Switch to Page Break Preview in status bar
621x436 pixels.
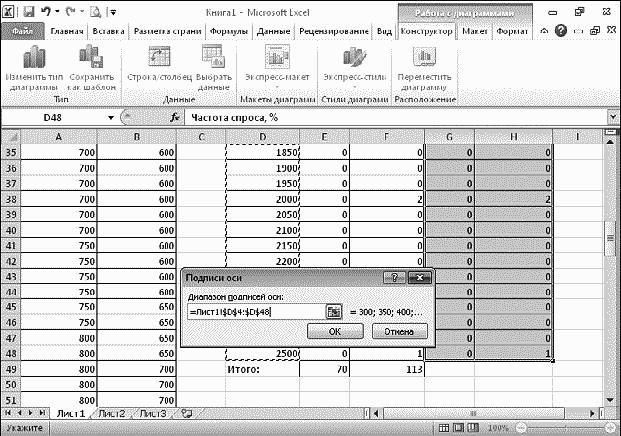[473, 428]
